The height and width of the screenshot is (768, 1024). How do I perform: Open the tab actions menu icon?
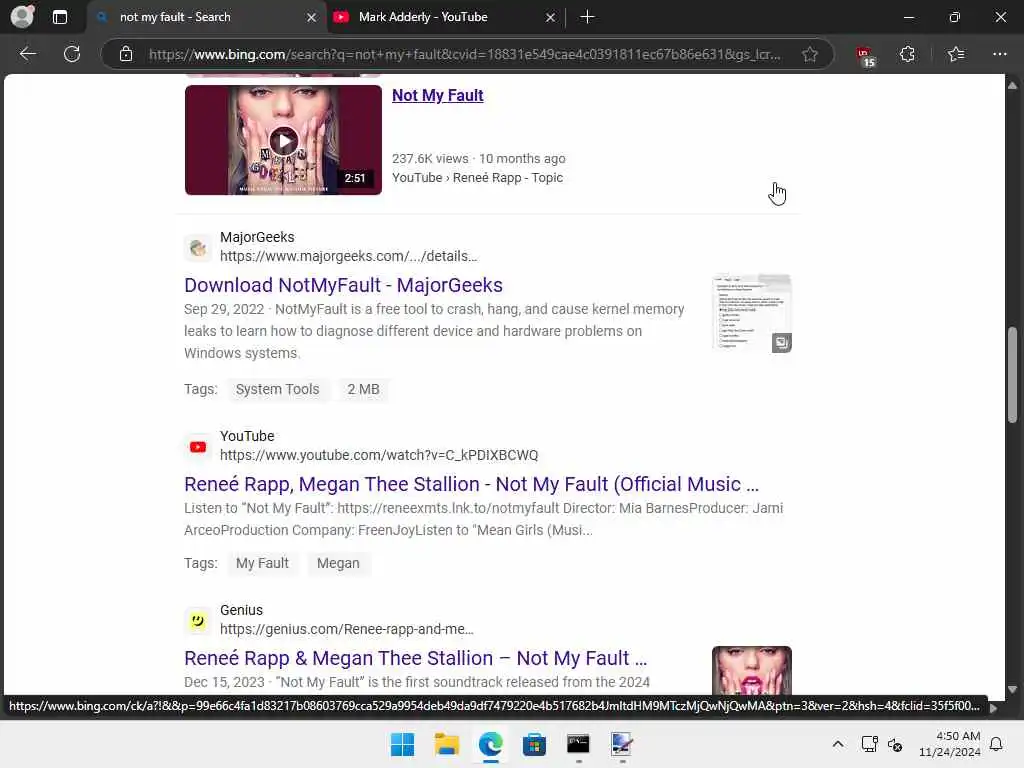[x=59, y=17]
